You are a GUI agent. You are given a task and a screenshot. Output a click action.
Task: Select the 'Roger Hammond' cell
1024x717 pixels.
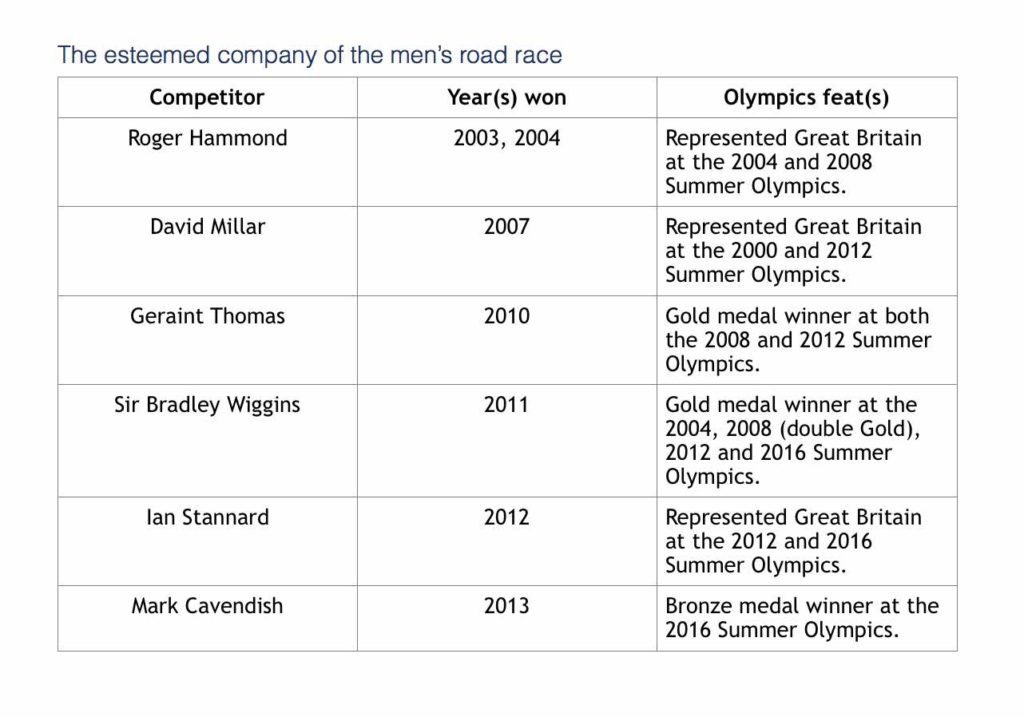tap(207, 138)
